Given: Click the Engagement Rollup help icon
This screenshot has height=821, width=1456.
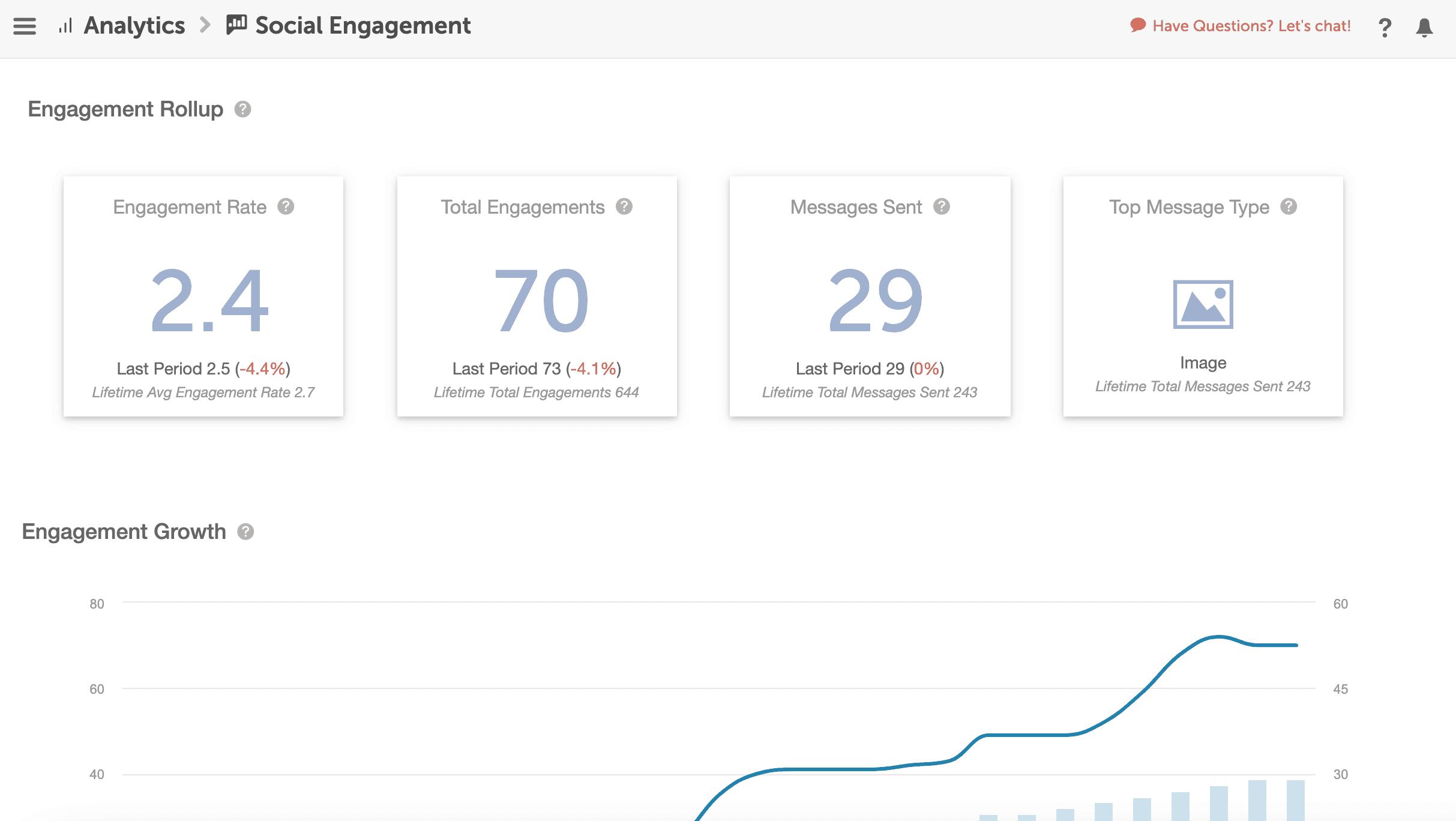Looking at the screenshot, I should coord(242,109).
